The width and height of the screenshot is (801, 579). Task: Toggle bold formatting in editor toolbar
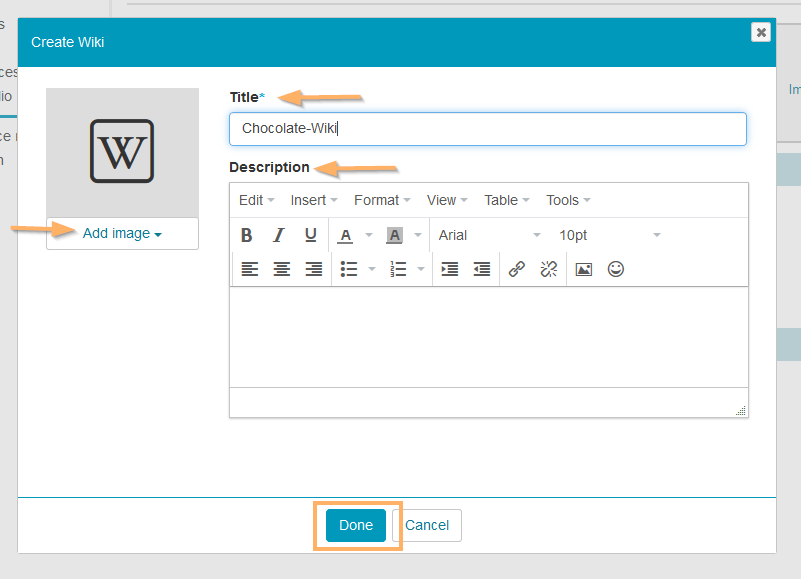pos(247,235)
